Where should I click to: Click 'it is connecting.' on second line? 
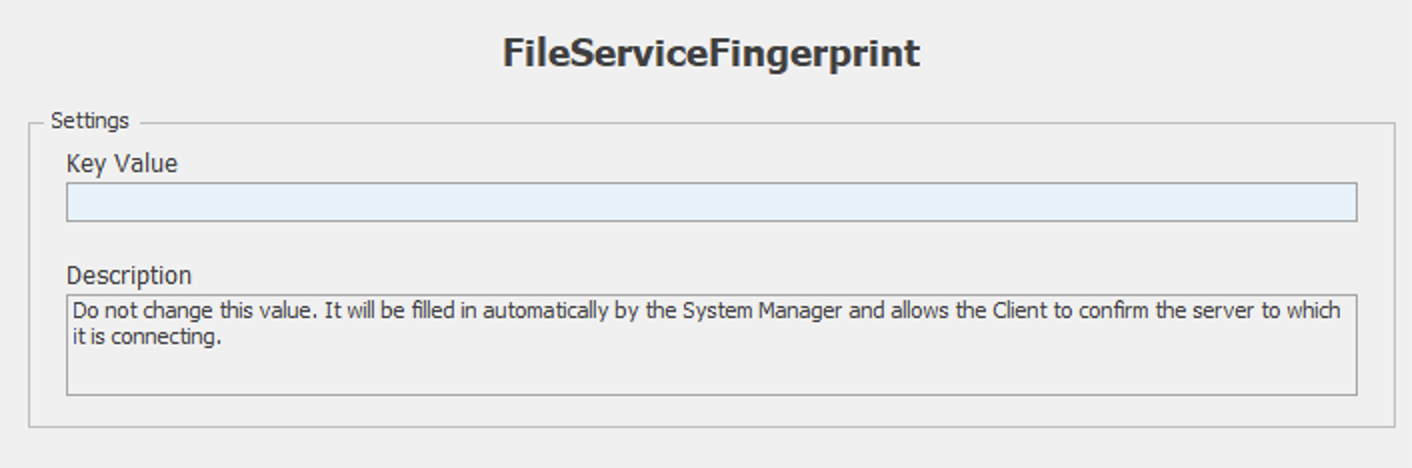146,337
